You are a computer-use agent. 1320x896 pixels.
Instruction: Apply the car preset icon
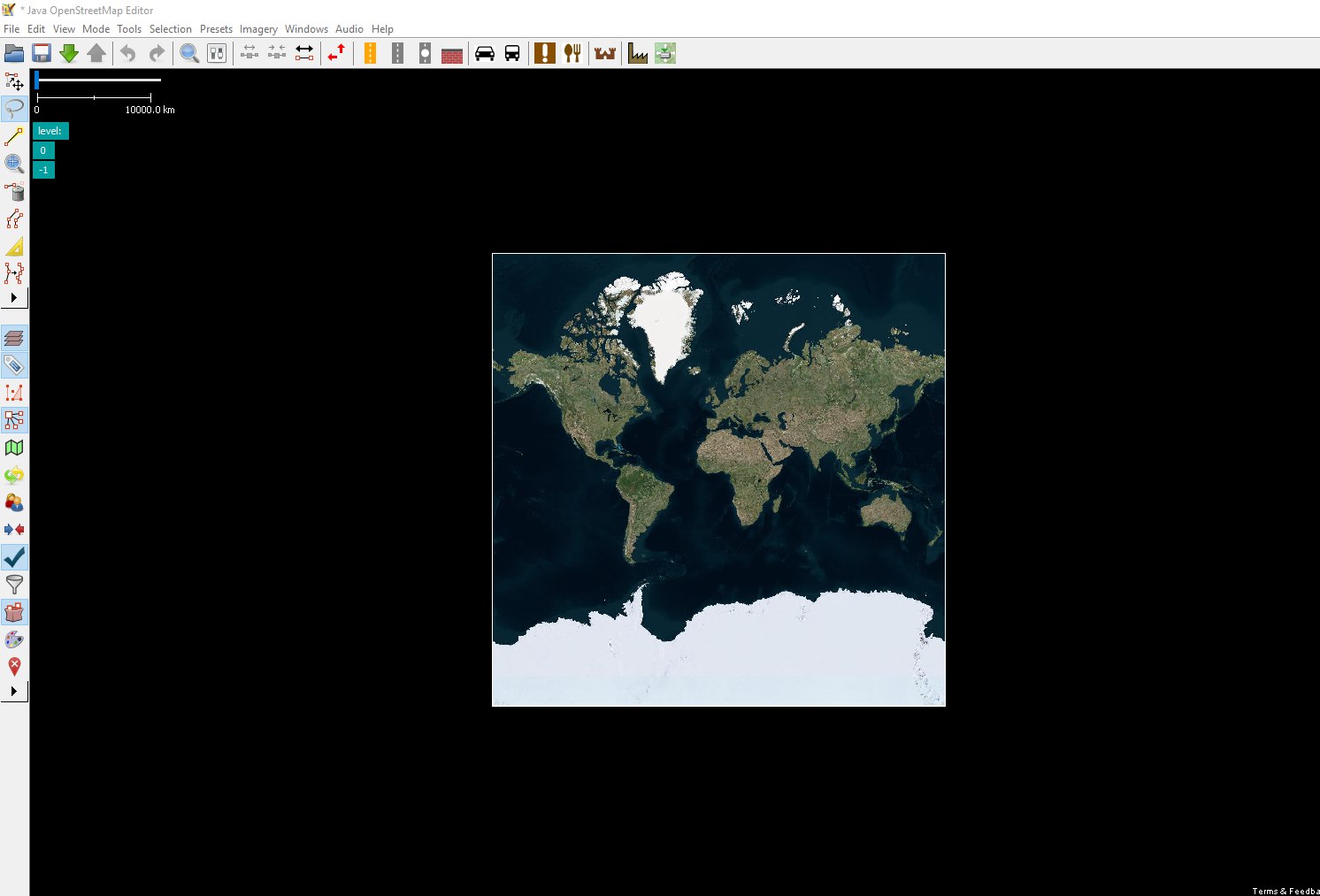(485, 54)
